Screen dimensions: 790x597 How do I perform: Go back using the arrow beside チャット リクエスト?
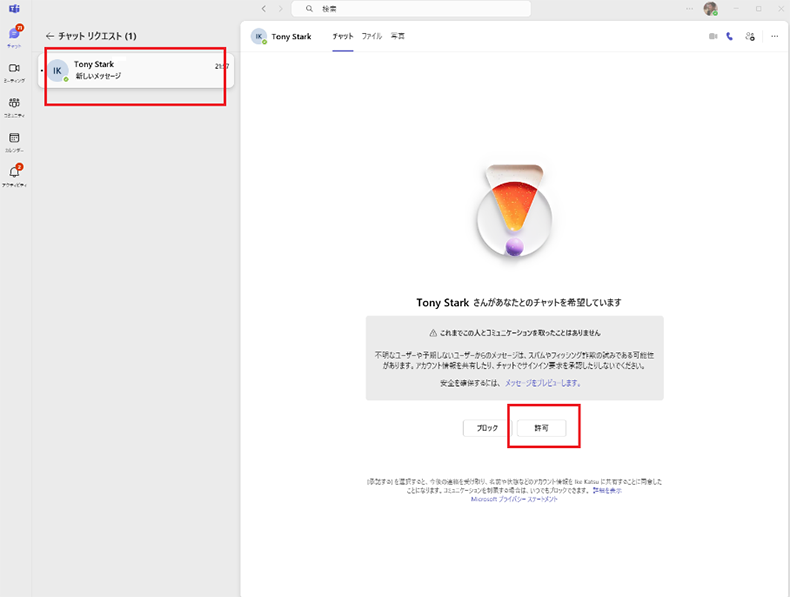point(50,36)
